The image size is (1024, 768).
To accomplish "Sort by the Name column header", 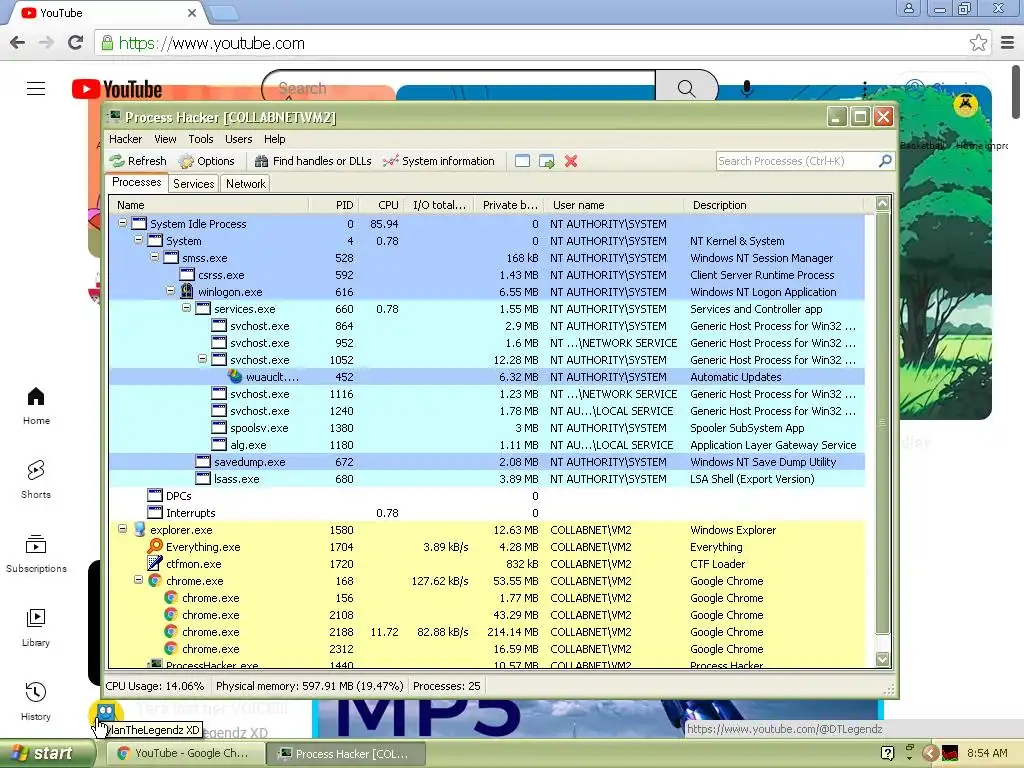I will (x=209, y=205).
